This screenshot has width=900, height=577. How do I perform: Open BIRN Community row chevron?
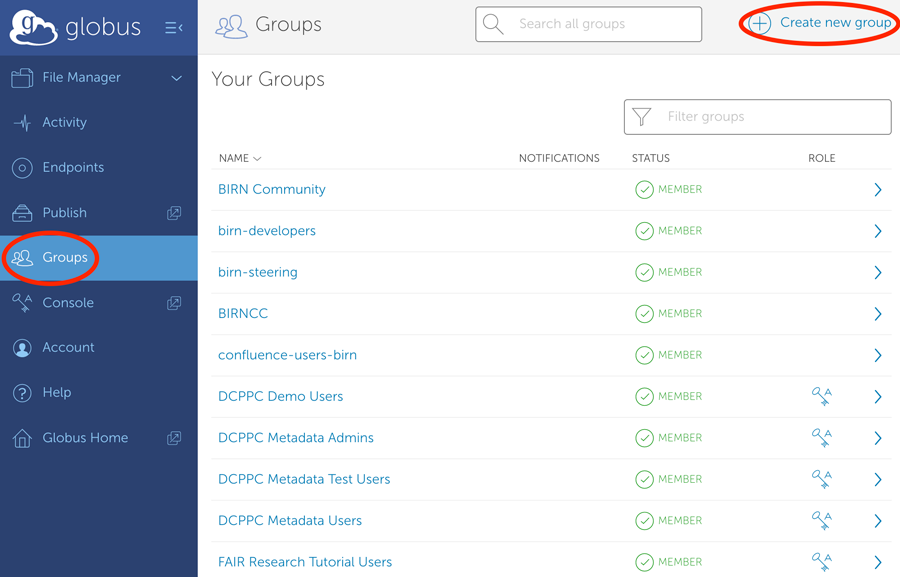pos(878,189)
